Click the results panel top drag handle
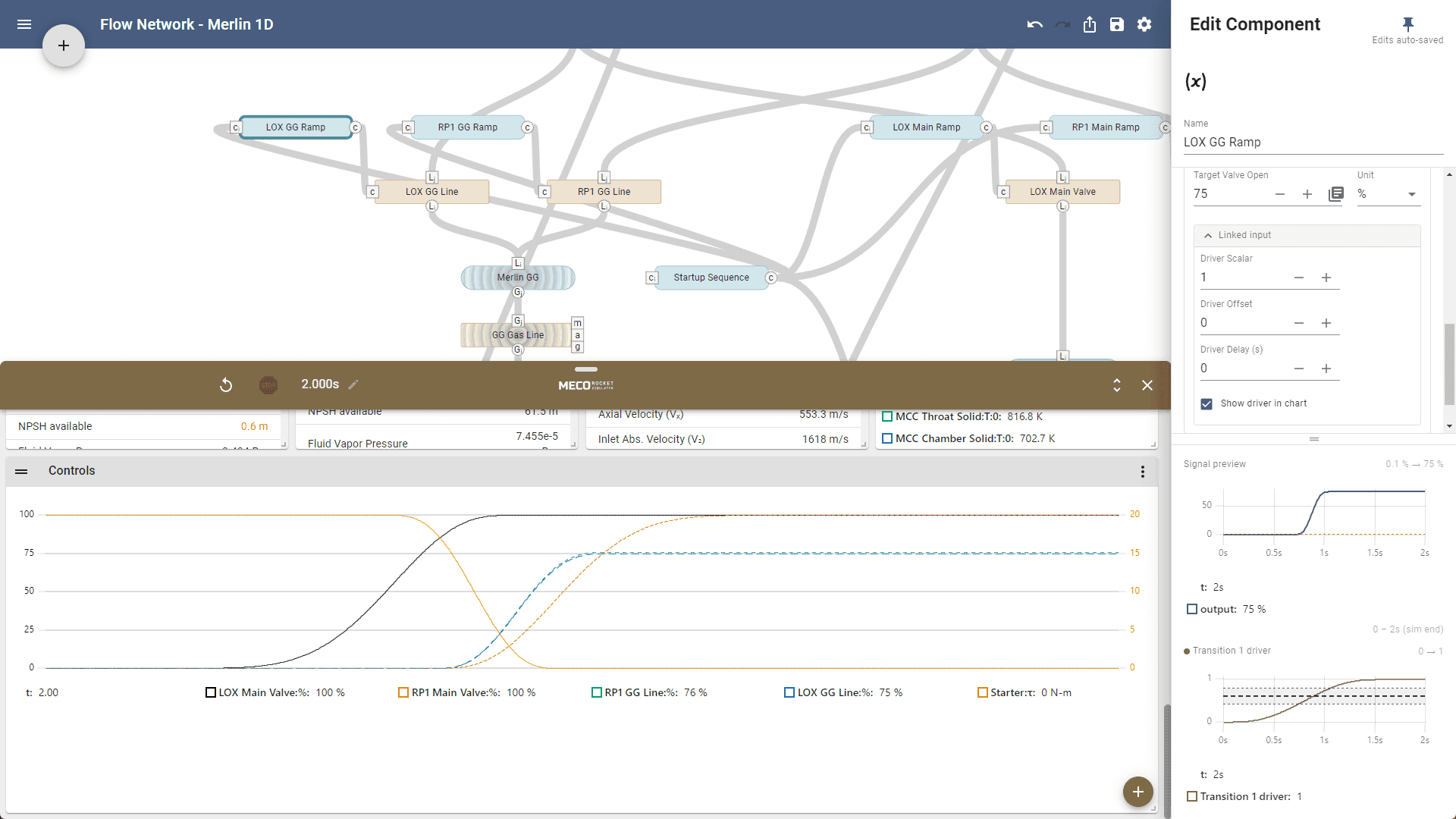1456x819 pixels. [x=585, y=369]
